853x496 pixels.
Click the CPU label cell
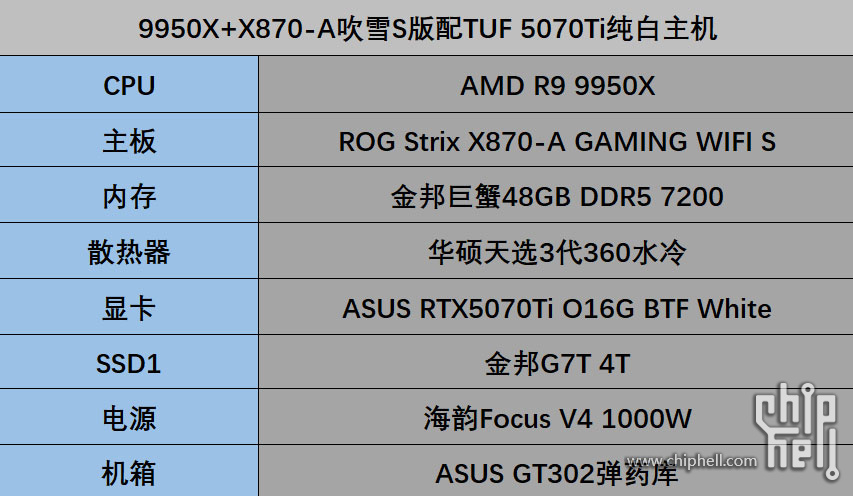(x=129, y=84)
